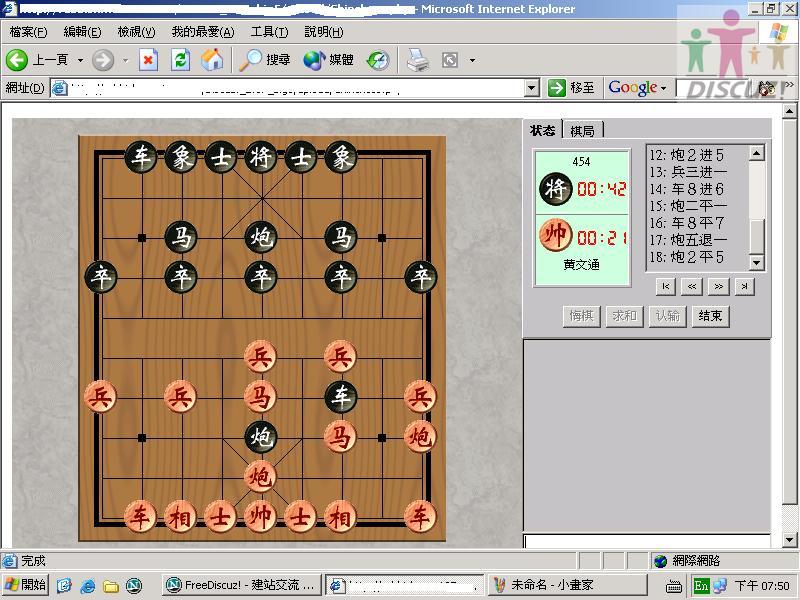This screenshot has height=600, width=800.
Task: Open the 編輯(E) menu
Action: 82,32
